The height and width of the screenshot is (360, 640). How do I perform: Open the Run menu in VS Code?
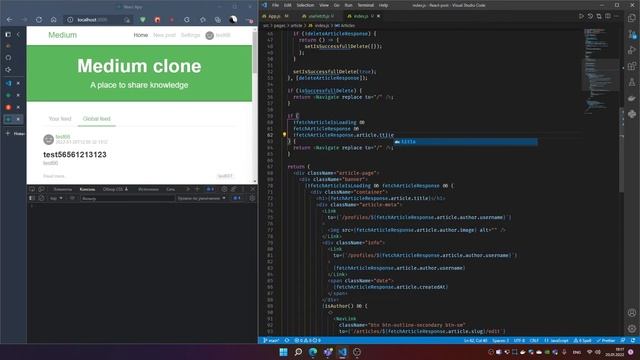(x=349, y=5)
